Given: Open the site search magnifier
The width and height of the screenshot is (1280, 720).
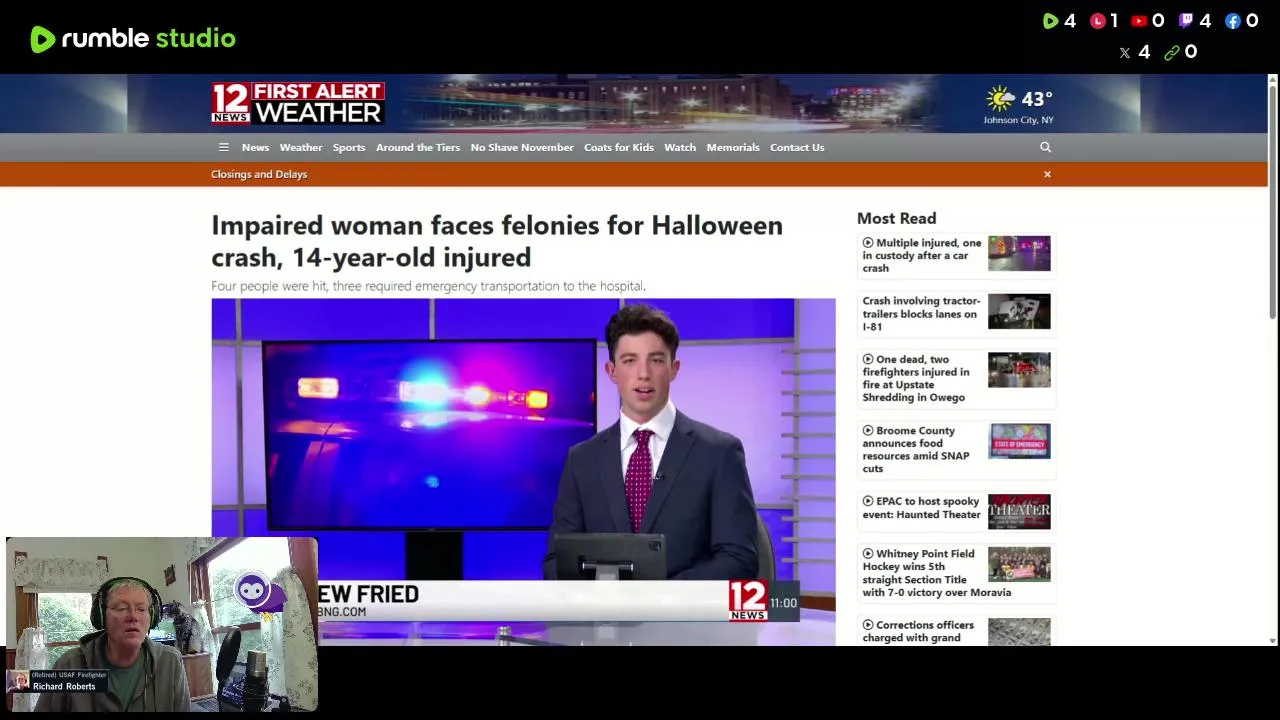Looking at the screenshot, I should pos(1045,147).
